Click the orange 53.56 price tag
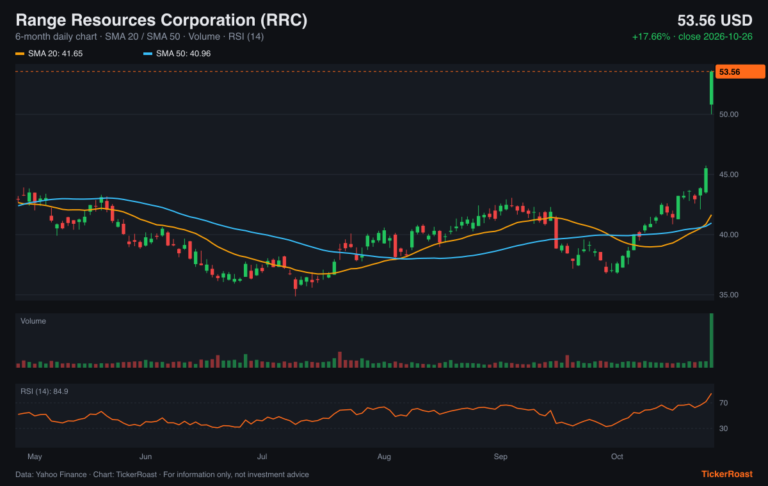Viewport: 768px width, 486px height. [740, 72]
